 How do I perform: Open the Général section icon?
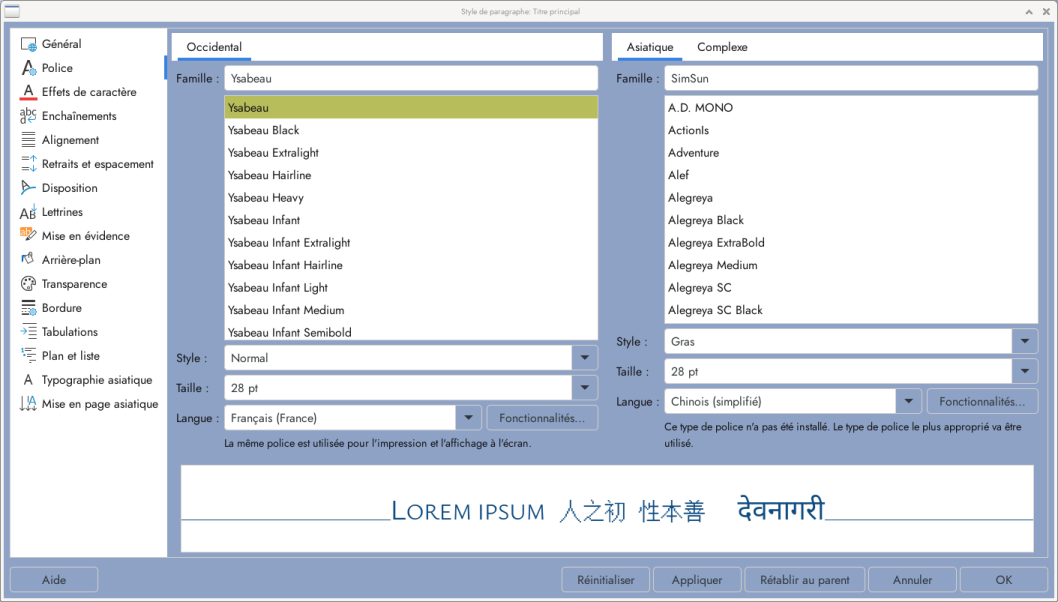point(28,44)
